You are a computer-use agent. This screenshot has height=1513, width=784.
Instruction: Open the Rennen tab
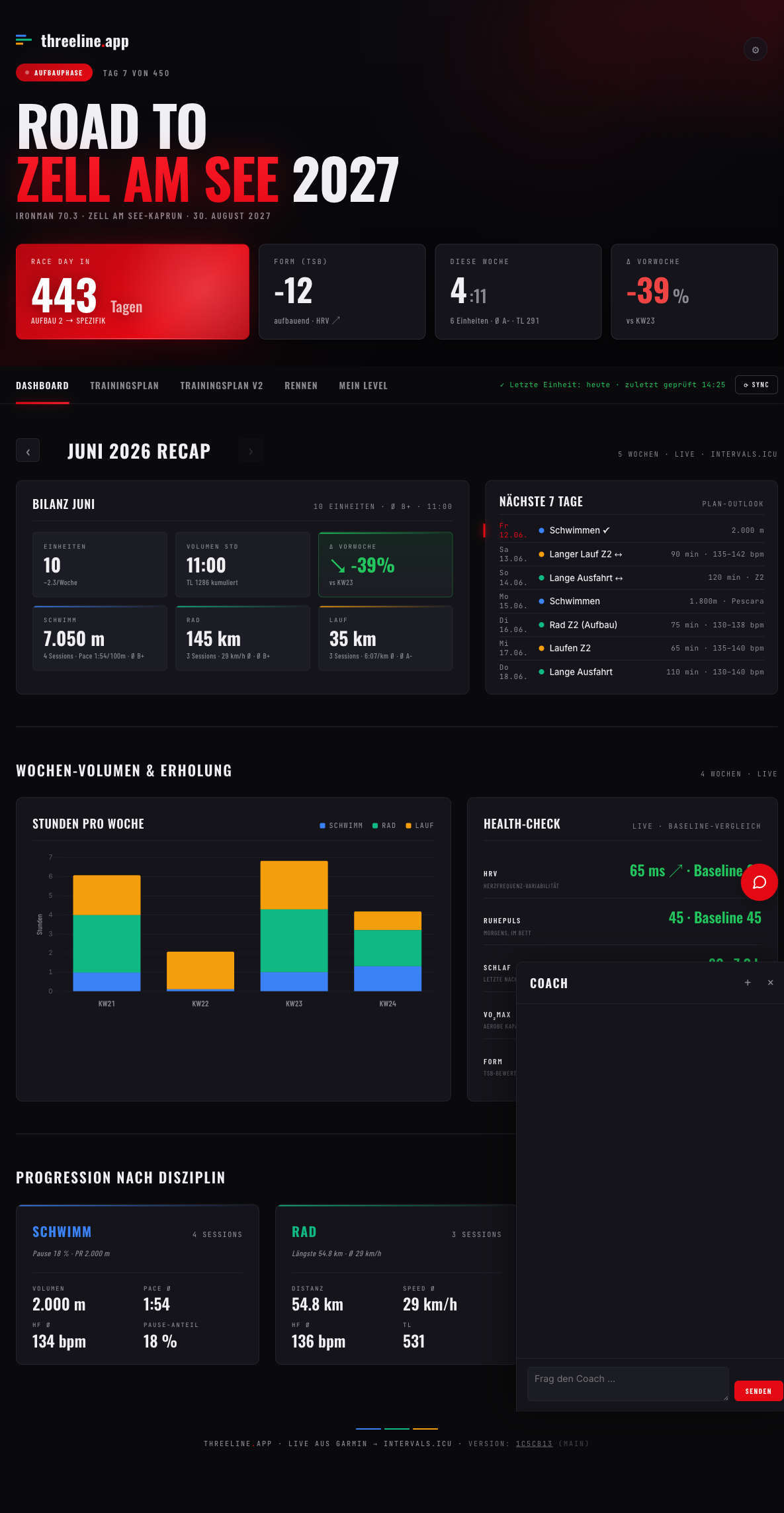(301, 385)
